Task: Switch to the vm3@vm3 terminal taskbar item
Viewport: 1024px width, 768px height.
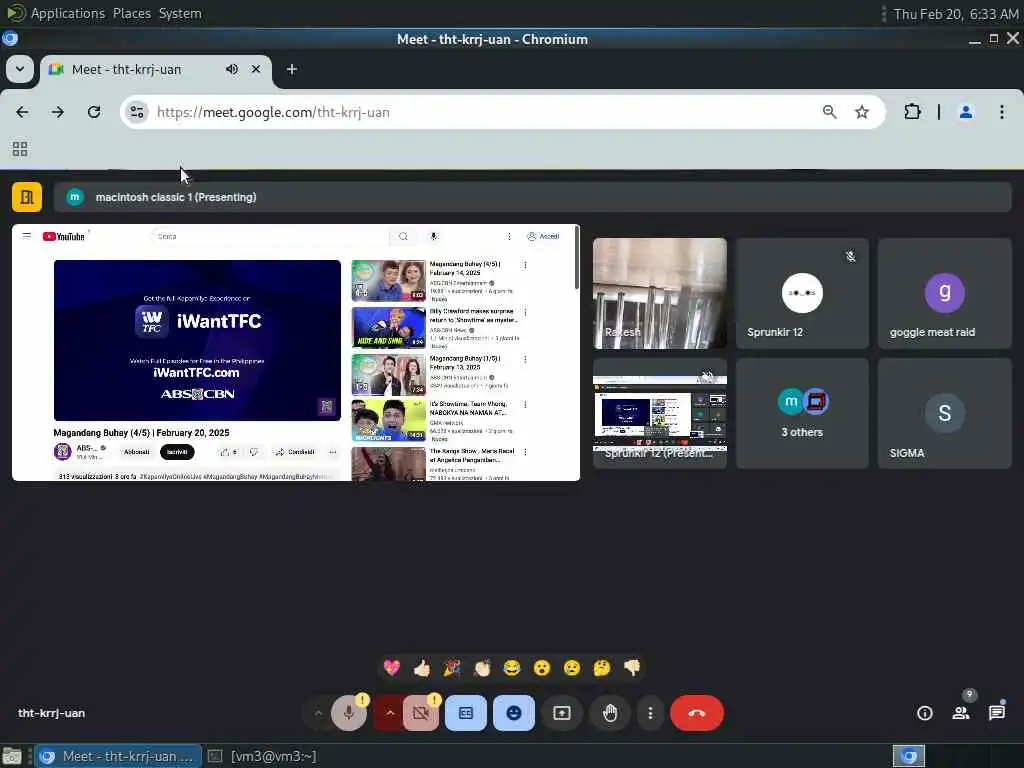Action: coord(263,756)
